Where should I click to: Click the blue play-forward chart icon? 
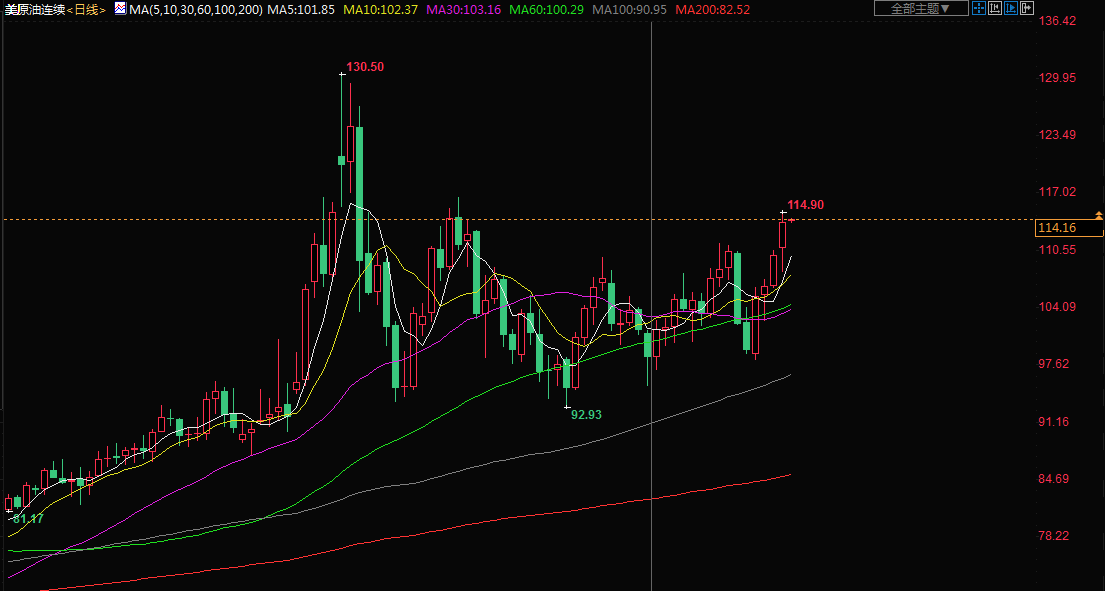click(1012, 8)
